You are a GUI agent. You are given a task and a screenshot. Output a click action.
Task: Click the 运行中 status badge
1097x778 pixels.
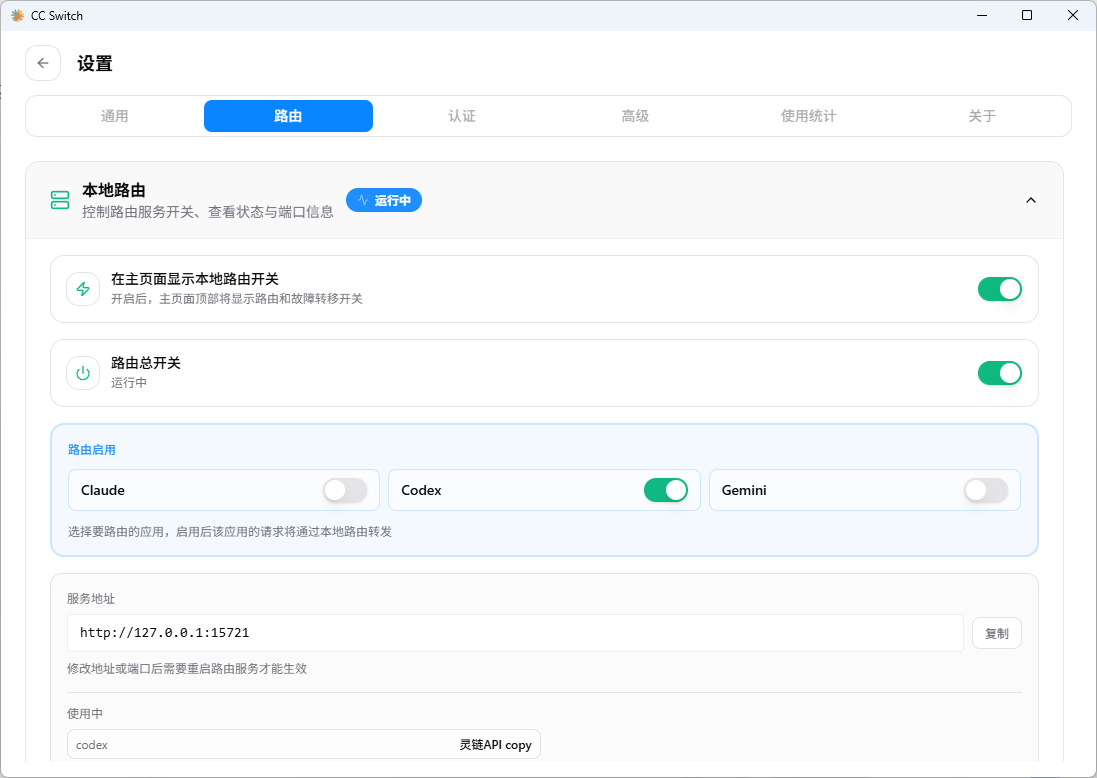tap(384, 200)
